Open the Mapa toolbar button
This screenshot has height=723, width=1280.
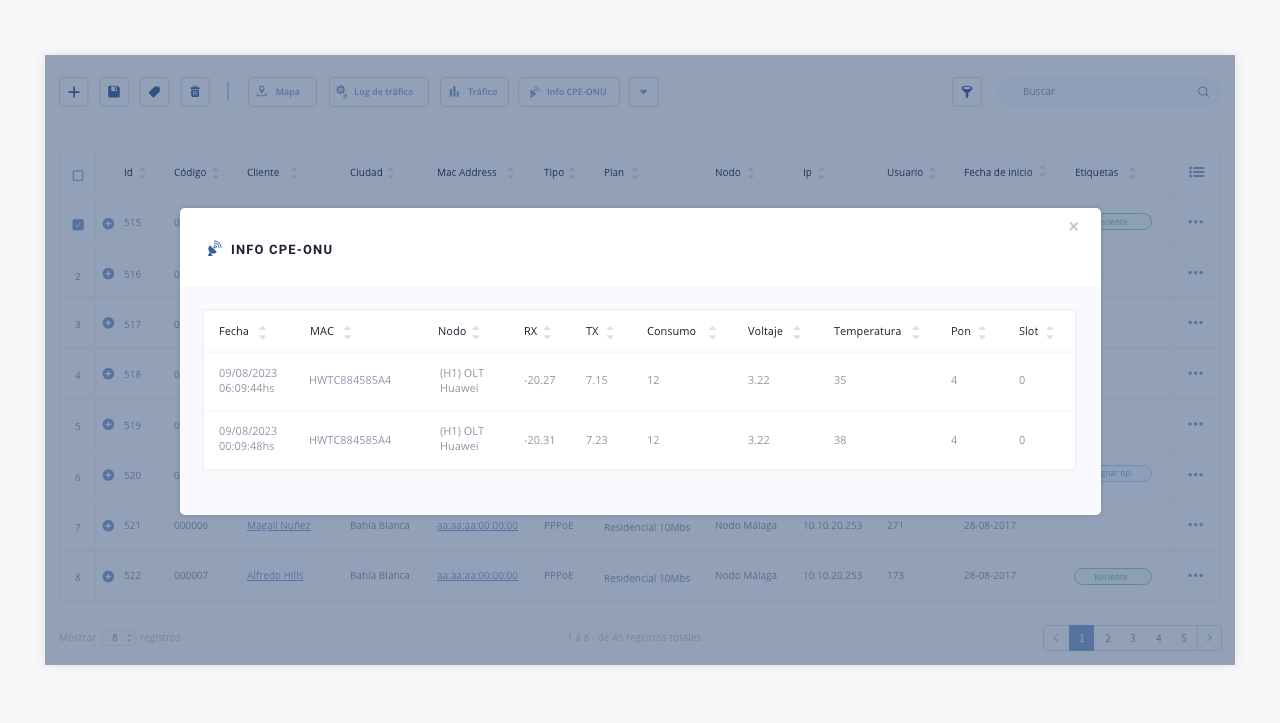[x=282, y=92]
